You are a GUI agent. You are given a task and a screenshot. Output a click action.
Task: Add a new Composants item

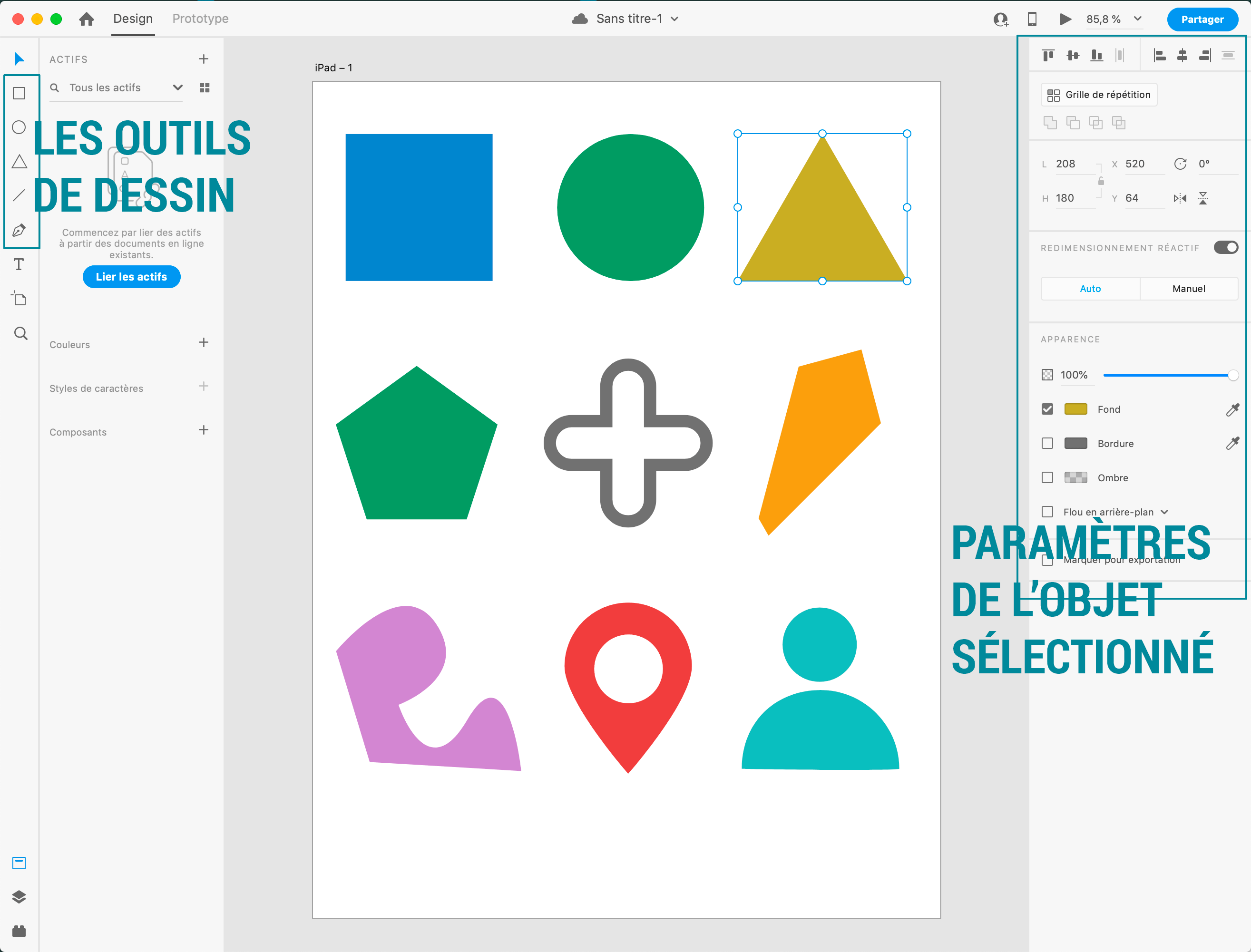pyautogui.click(x=204, y=430)
